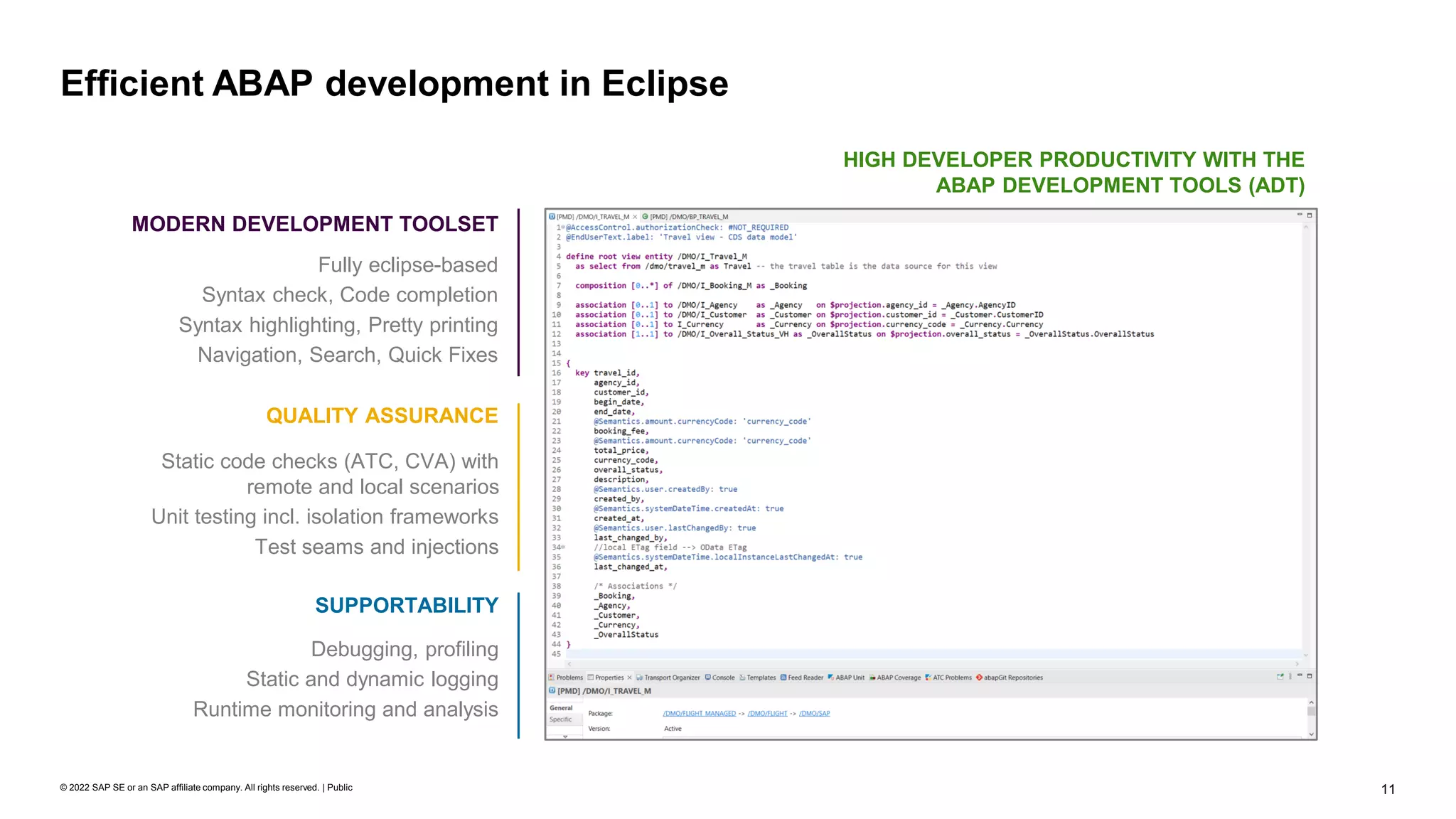Open the Console view

click(723, 678)
